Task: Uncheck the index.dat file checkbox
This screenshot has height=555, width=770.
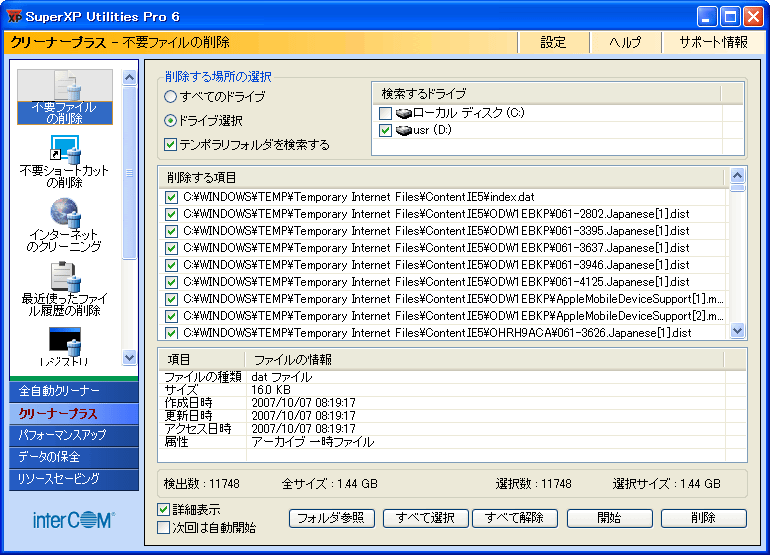Action: point(171,197)
